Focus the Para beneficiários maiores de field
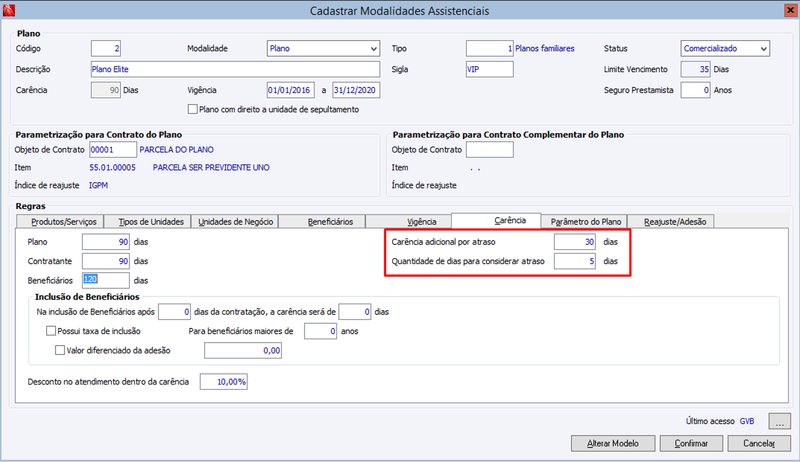This screenshot has width=800, height=462. click(x=320, y=331)
